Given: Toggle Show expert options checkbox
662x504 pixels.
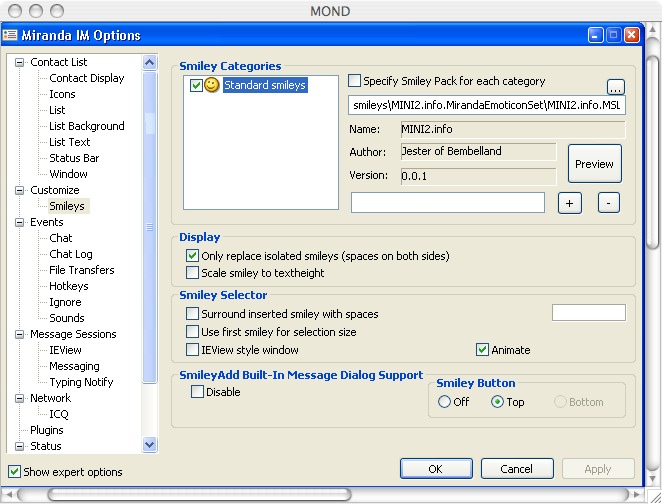Looking at the screenshot, I should [x=14, y=472].
